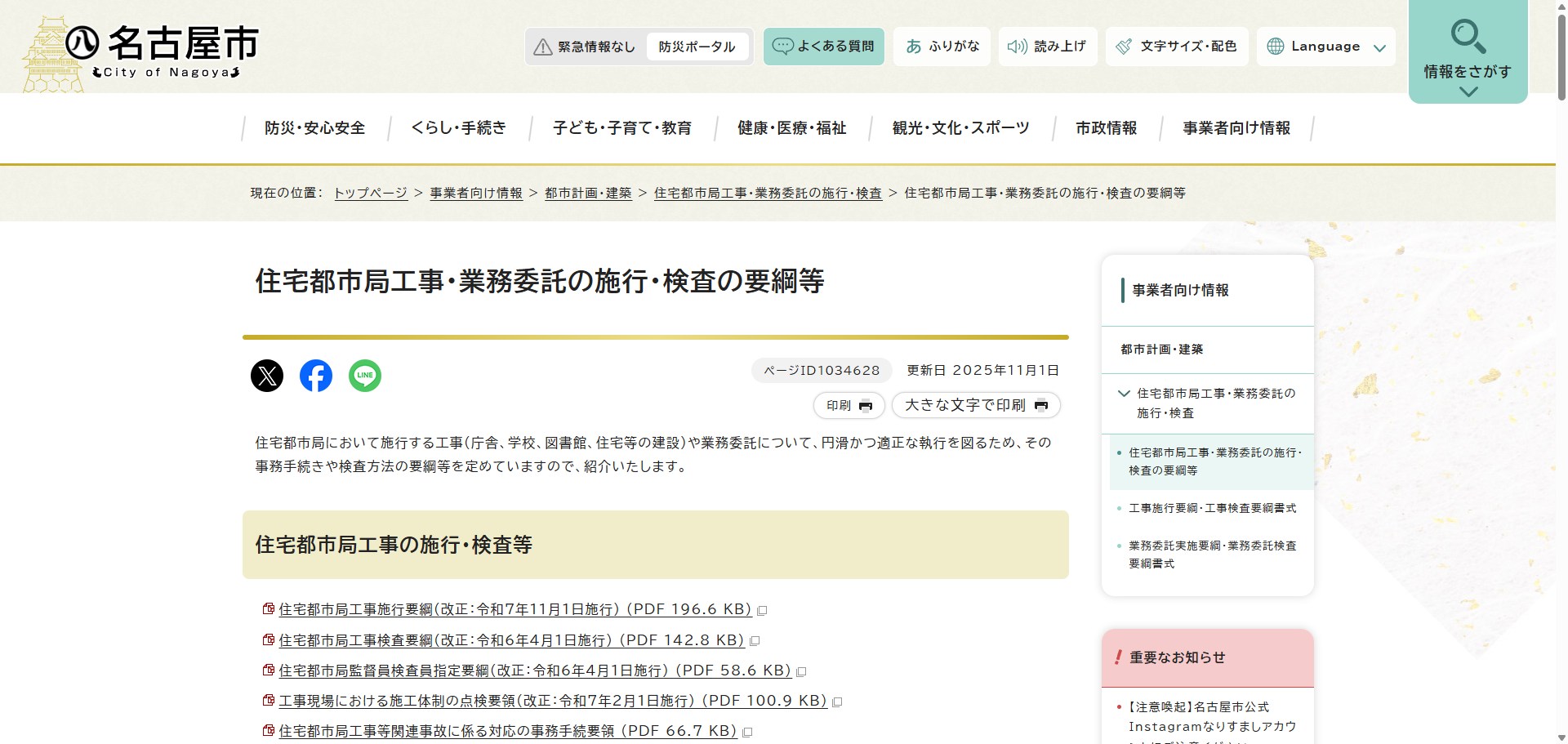Open 工事施行要綱・工事検査要綱書式 in sidebar
Screen dimensions: 1568x744
(1212, 508)
